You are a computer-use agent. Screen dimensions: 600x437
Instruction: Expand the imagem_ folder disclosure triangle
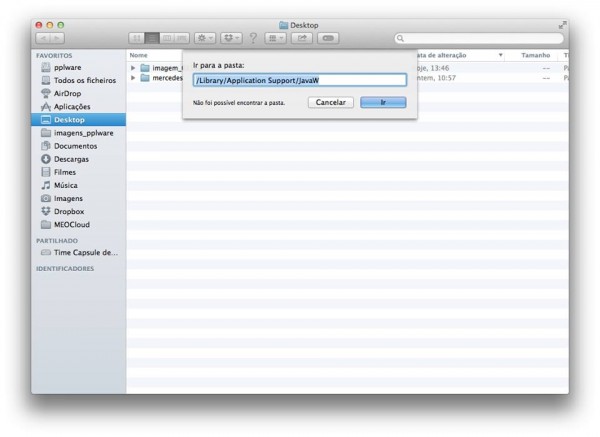pyautogui.click(x=133, y=68)
